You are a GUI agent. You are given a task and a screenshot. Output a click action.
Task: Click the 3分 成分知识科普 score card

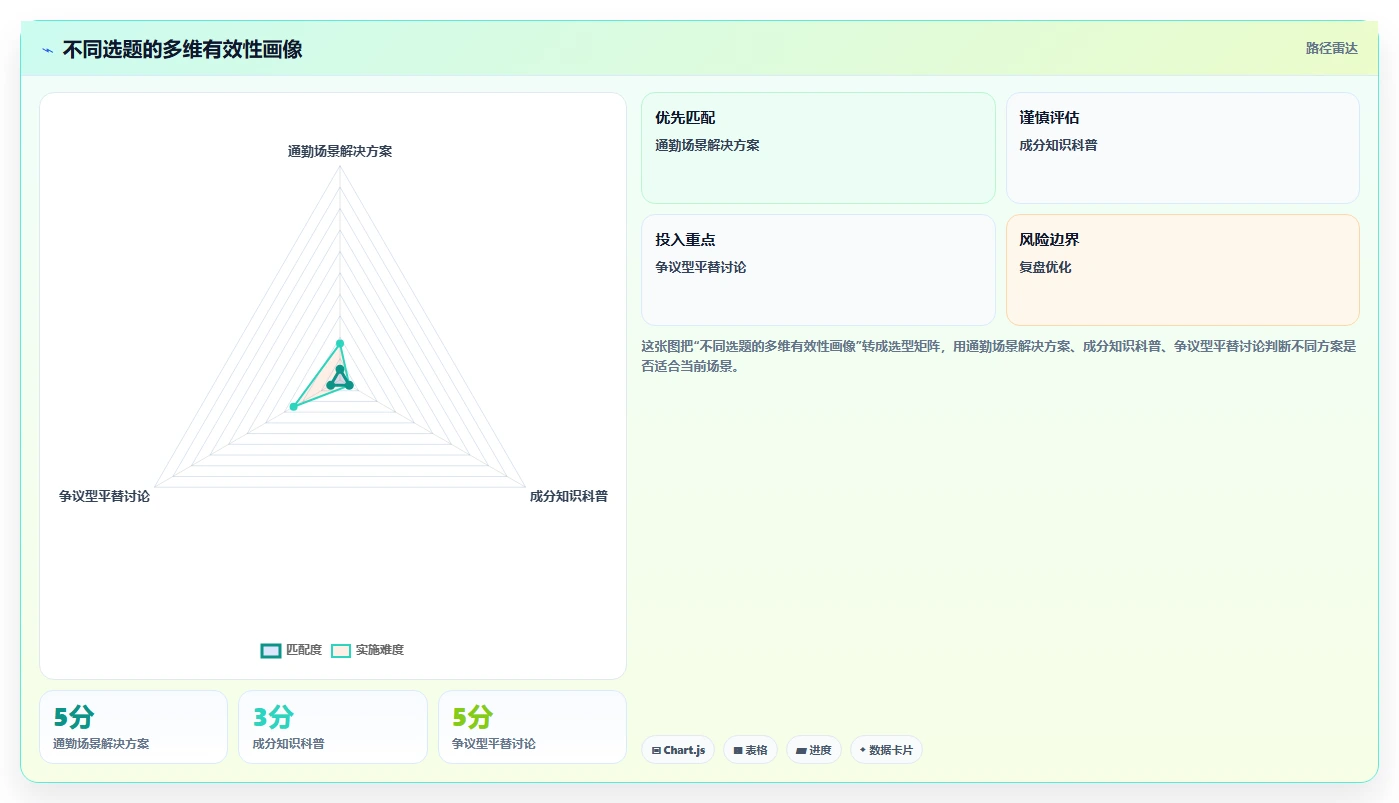333,727
